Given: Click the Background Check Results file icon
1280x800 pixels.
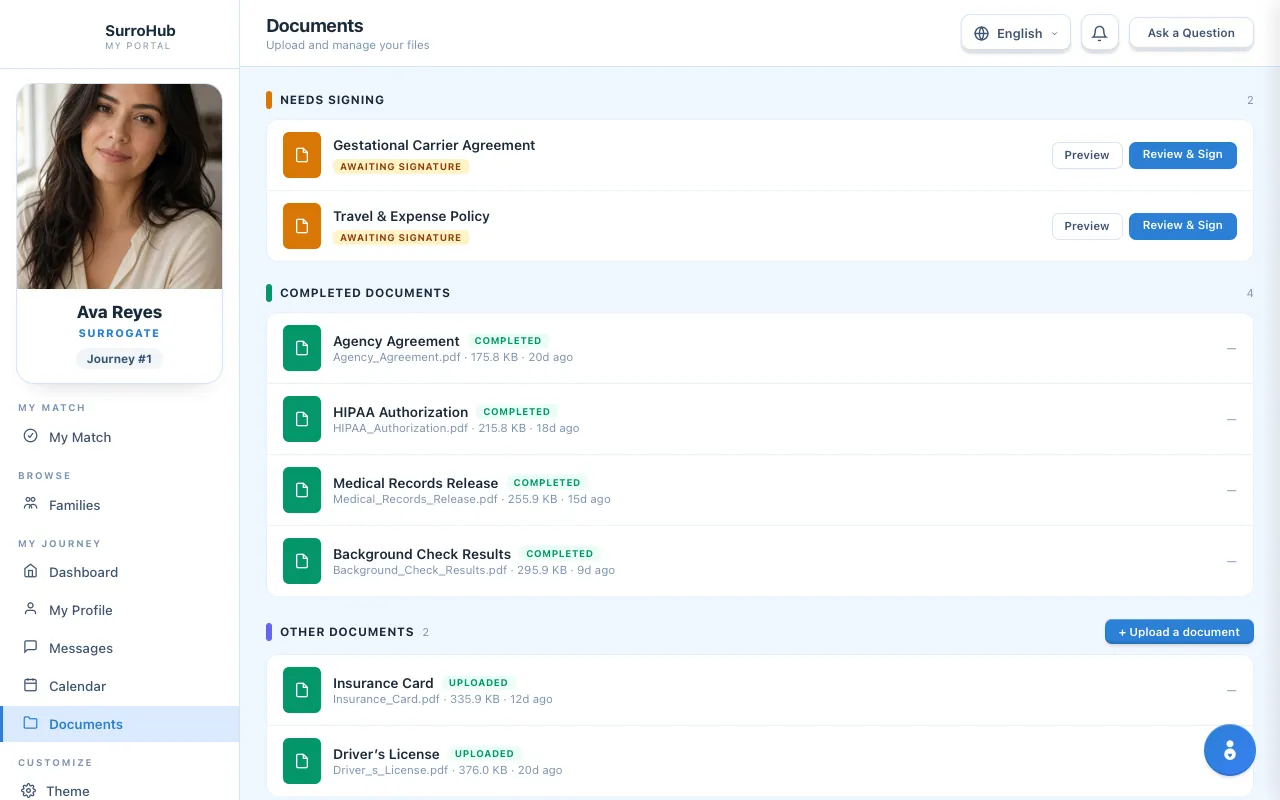Looking at the screenshot, I should coord(302,561).
